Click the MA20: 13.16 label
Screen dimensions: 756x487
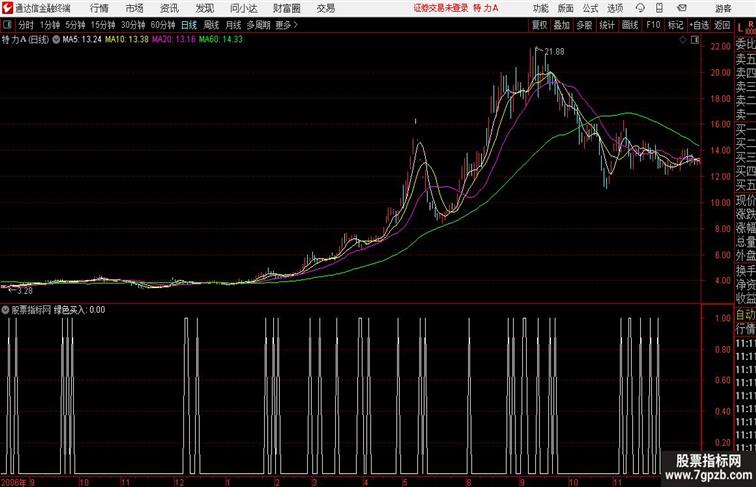tap(174, 40)
